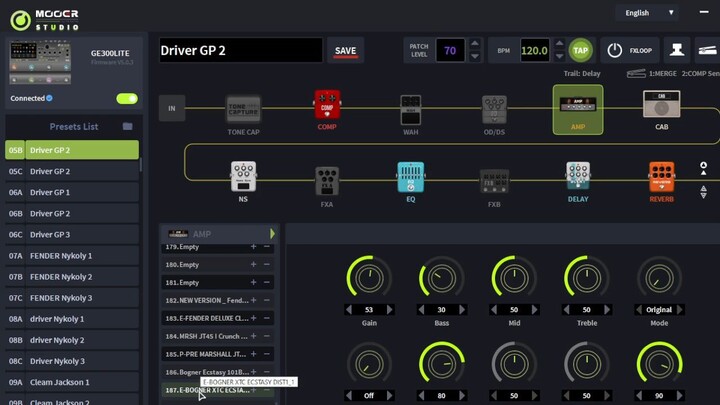
Task: Select preset 06C Driver GP 3
Action: (x=72, y=235)
